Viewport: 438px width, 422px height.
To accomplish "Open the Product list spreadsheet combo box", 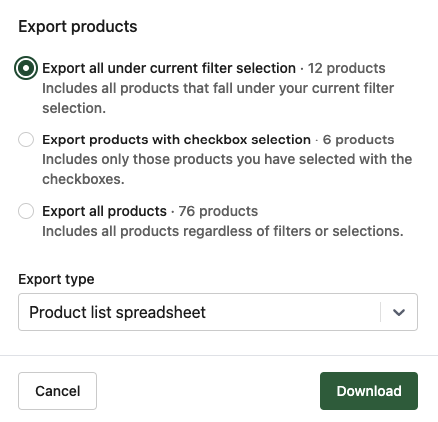I will 218,312.
